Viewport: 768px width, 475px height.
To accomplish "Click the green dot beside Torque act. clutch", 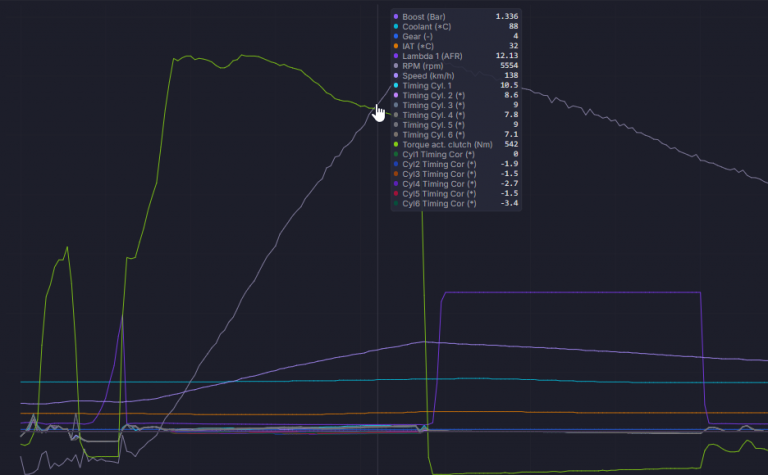I will pyautogui.click(x=396, y=144).
